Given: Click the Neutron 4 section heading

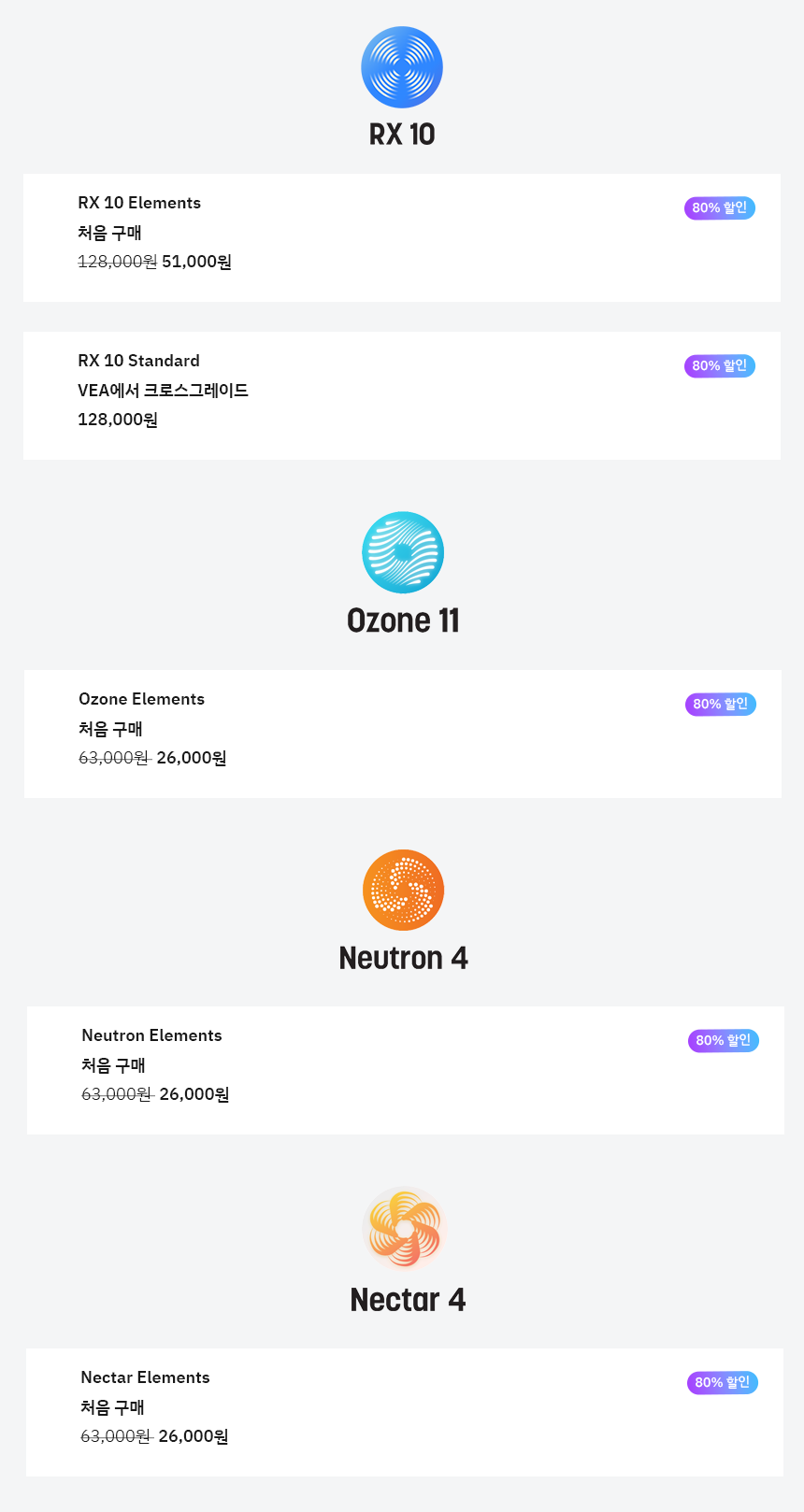Looking at the screenshot, I should point(403,958).
